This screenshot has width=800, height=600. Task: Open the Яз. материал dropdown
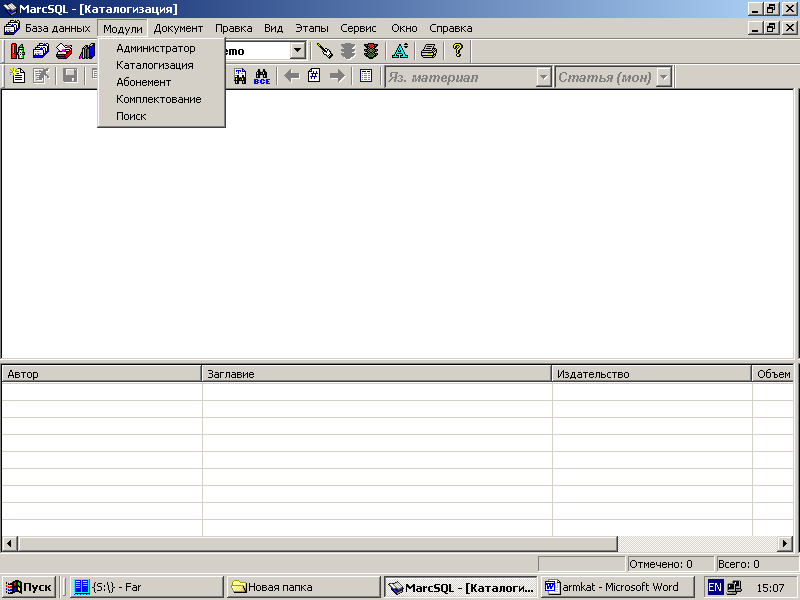click(x=544, y=78)
